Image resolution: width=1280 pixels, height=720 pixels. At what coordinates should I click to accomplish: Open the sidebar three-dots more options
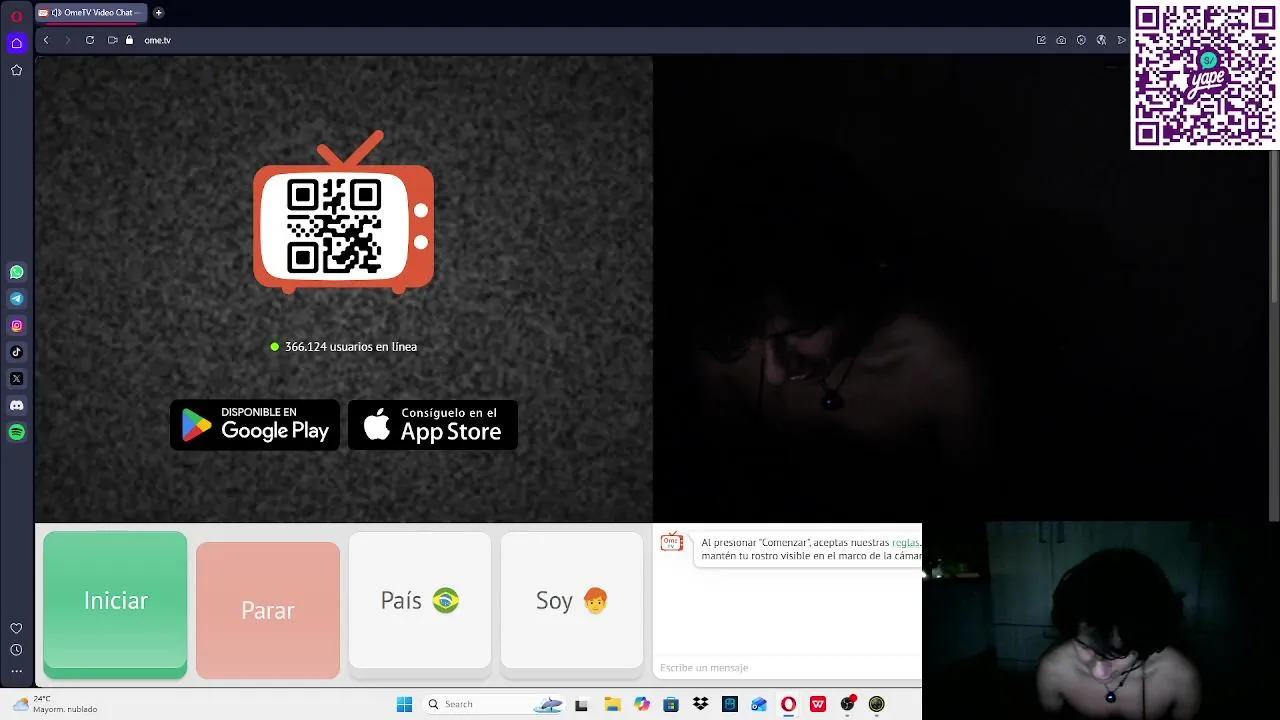point(16,671)
